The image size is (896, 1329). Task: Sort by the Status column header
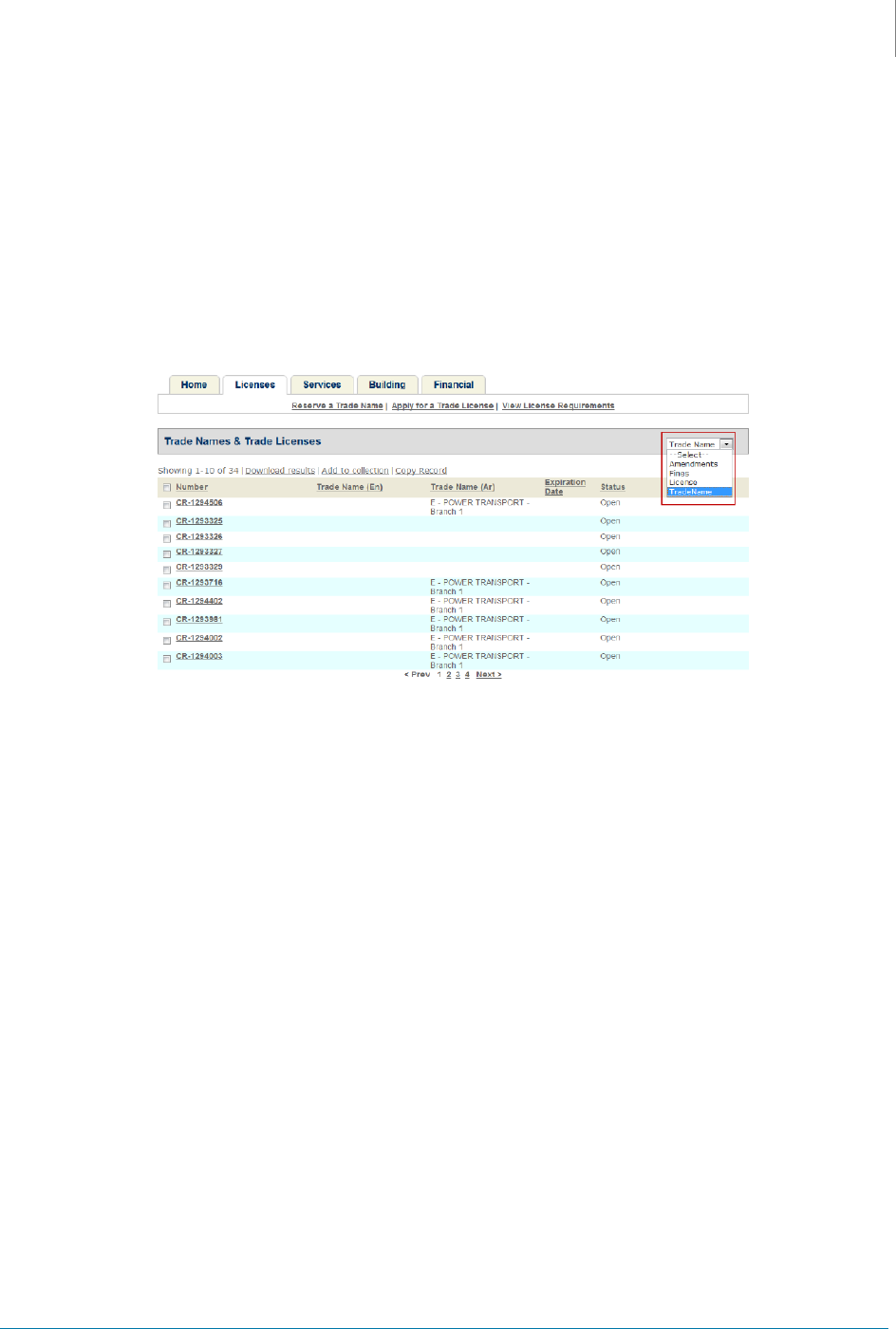613,487
